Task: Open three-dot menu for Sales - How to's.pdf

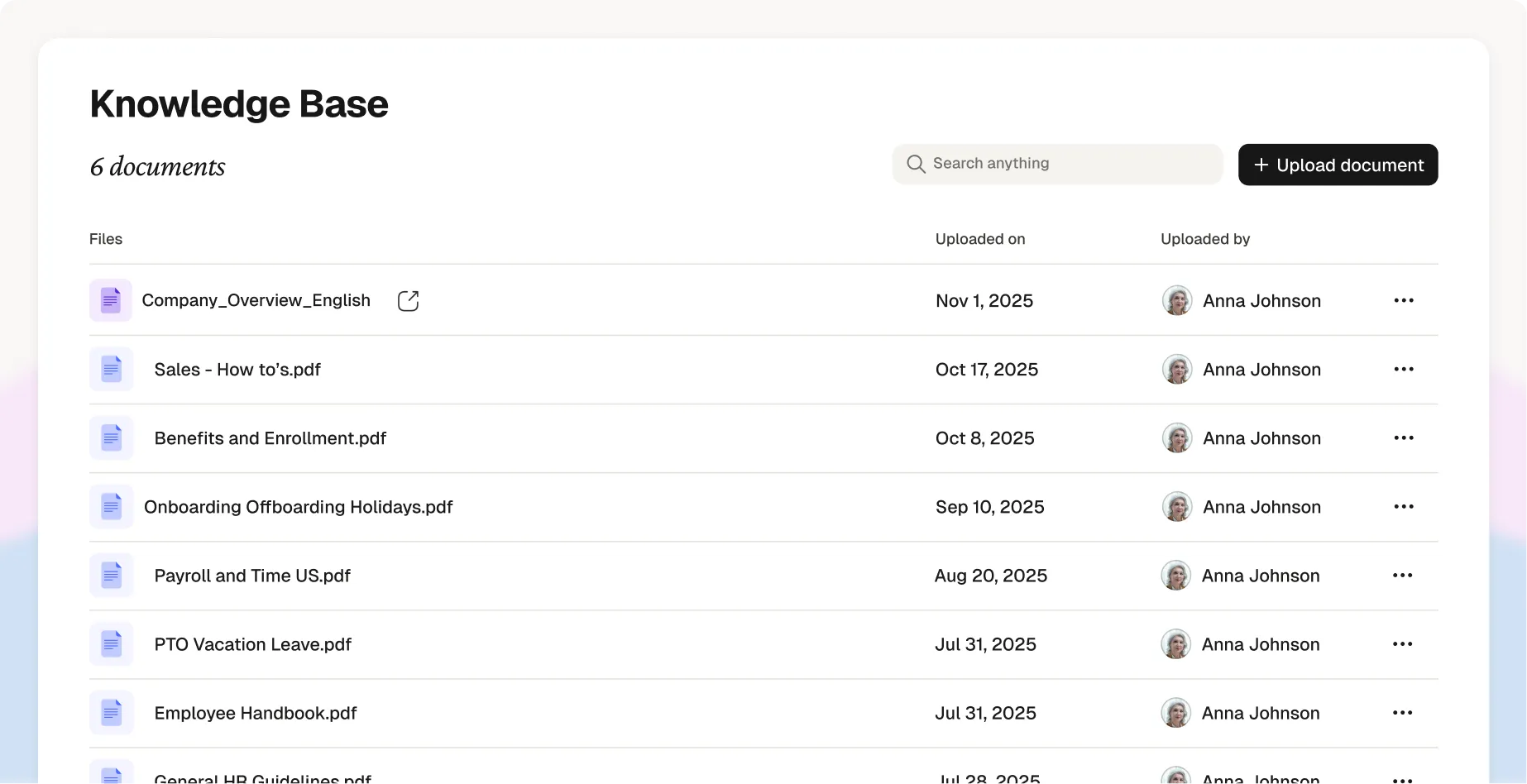Action: click(1404, 369)
